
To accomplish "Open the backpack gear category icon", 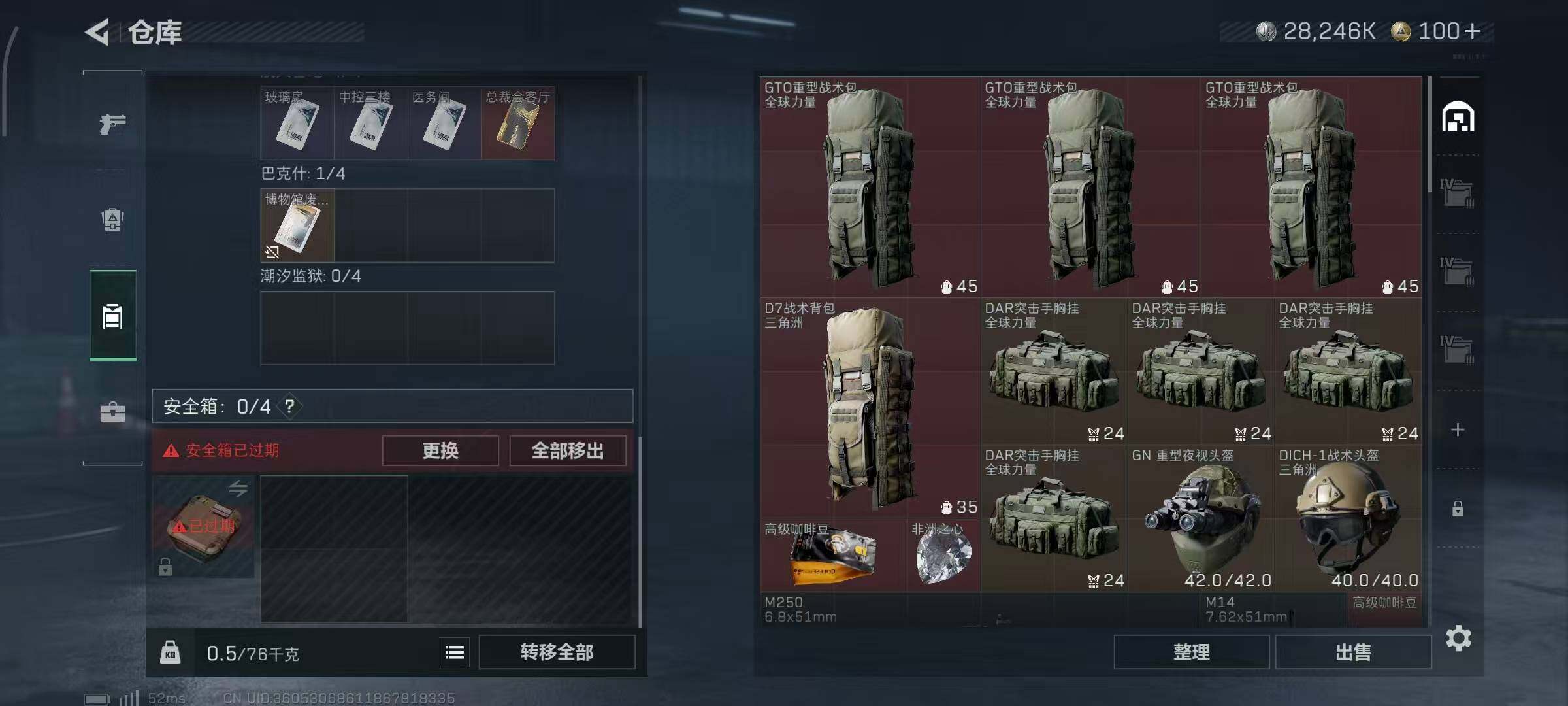I will pos(112,219).
